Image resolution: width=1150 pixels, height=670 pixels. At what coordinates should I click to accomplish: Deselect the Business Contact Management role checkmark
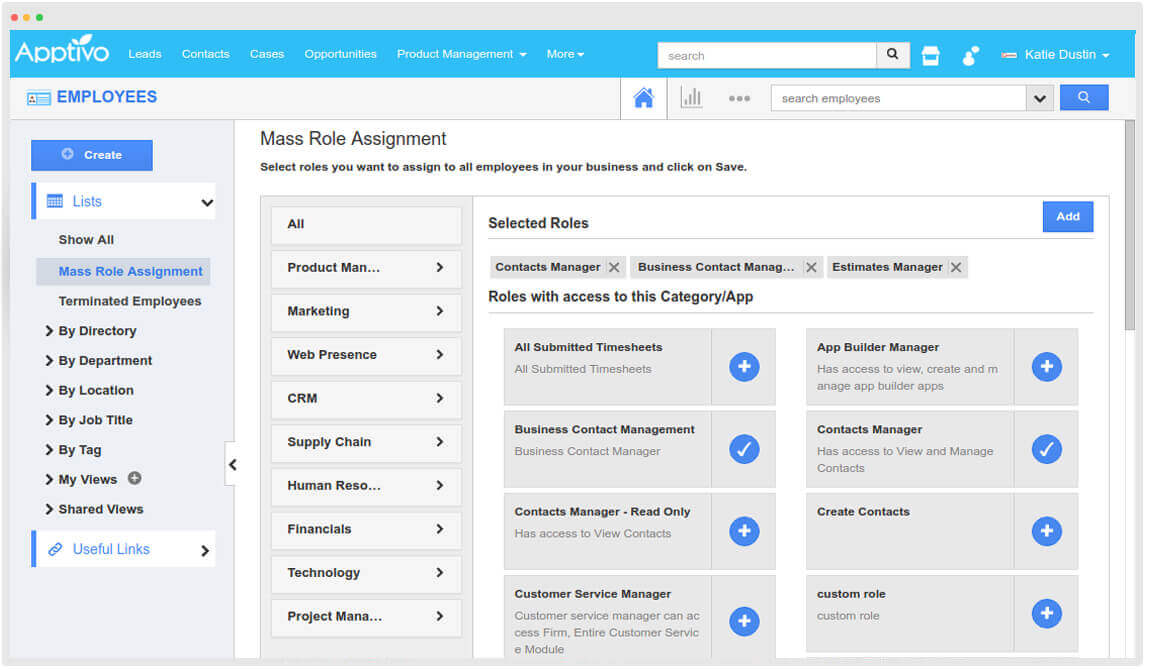pos(744,449)
